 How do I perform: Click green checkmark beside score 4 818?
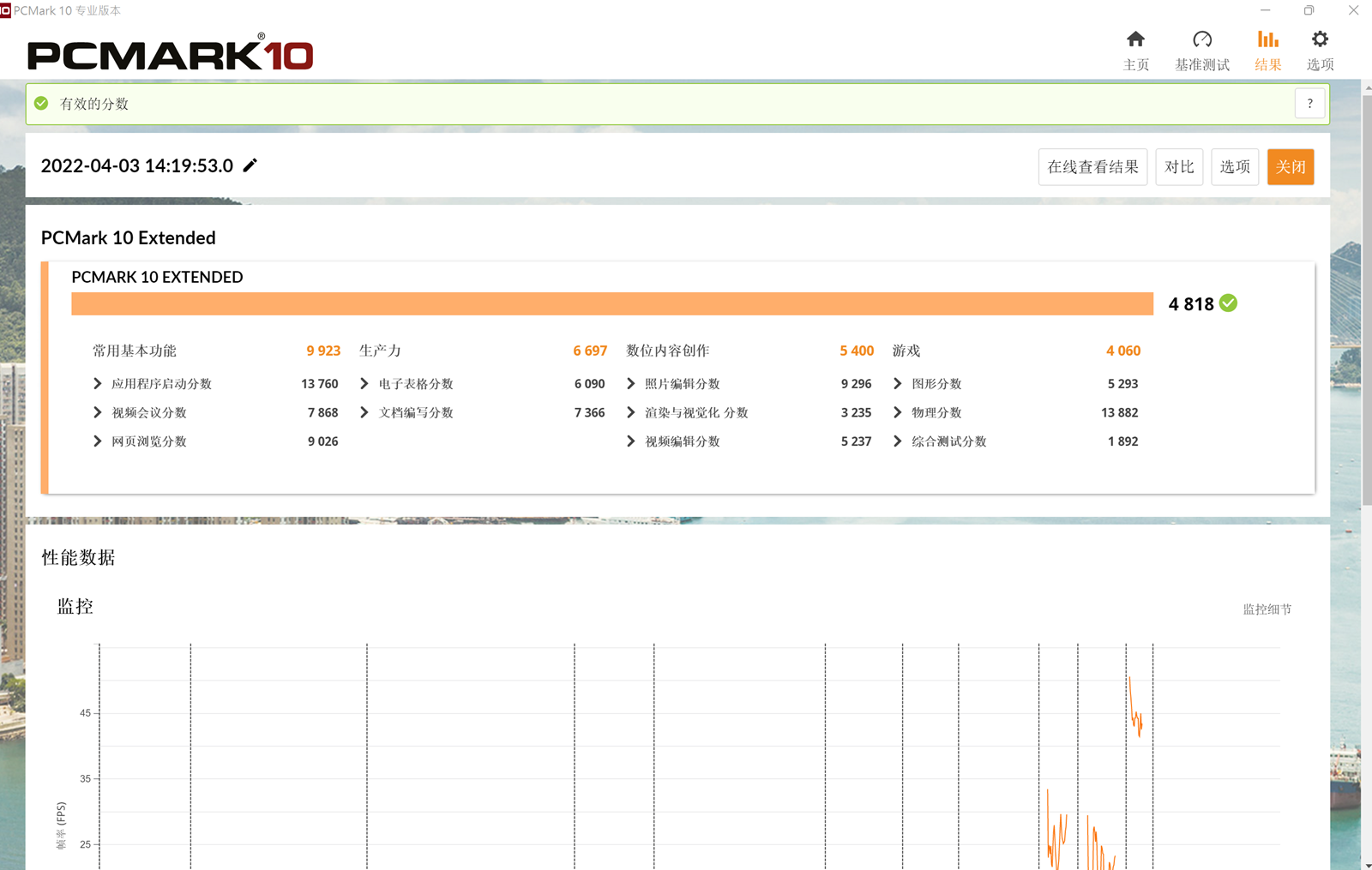1228,303
